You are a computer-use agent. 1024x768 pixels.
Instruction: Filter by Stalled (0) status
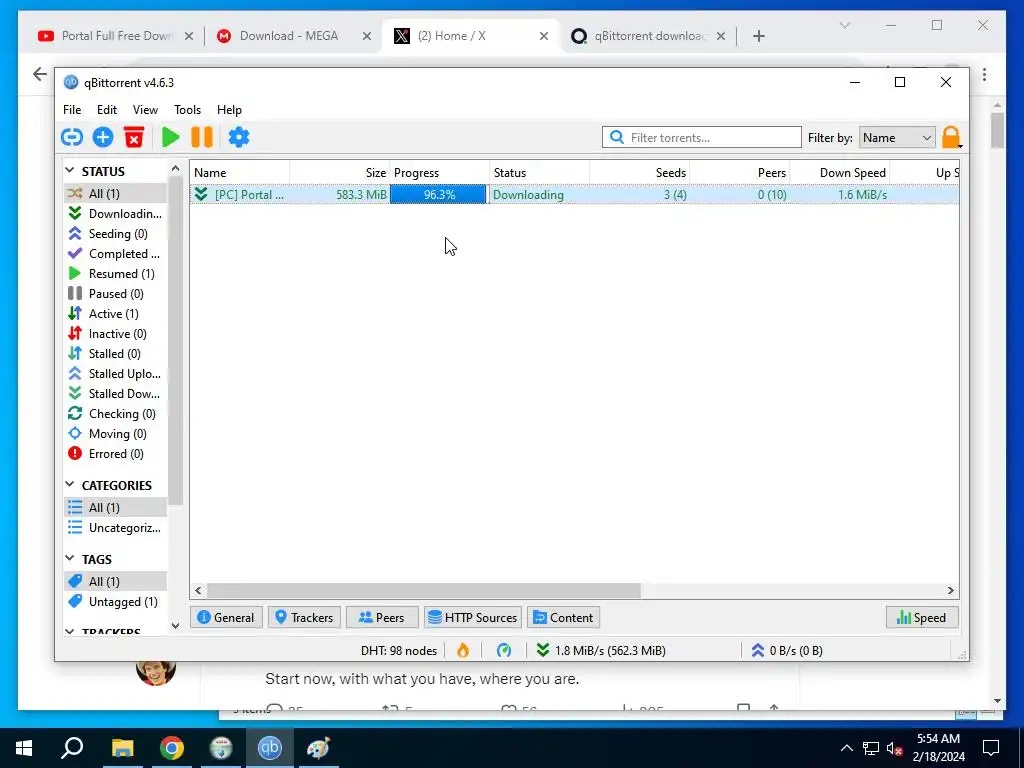pos(116,354)
